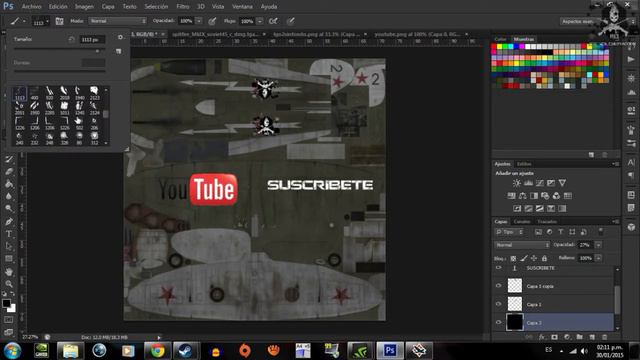Open the Relleno fill dropdown arrow
The height and width of the screenshot is (360, 640).
[598, 258]
